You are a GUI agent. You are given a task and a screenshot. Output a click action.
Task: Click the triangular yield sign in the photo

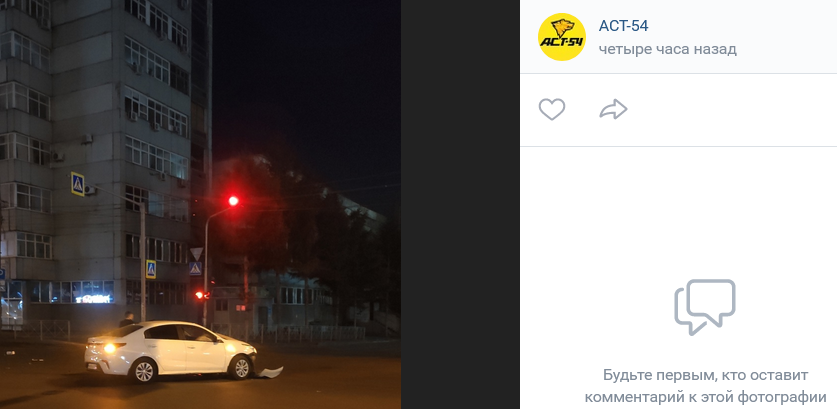[x=196, y=253]
